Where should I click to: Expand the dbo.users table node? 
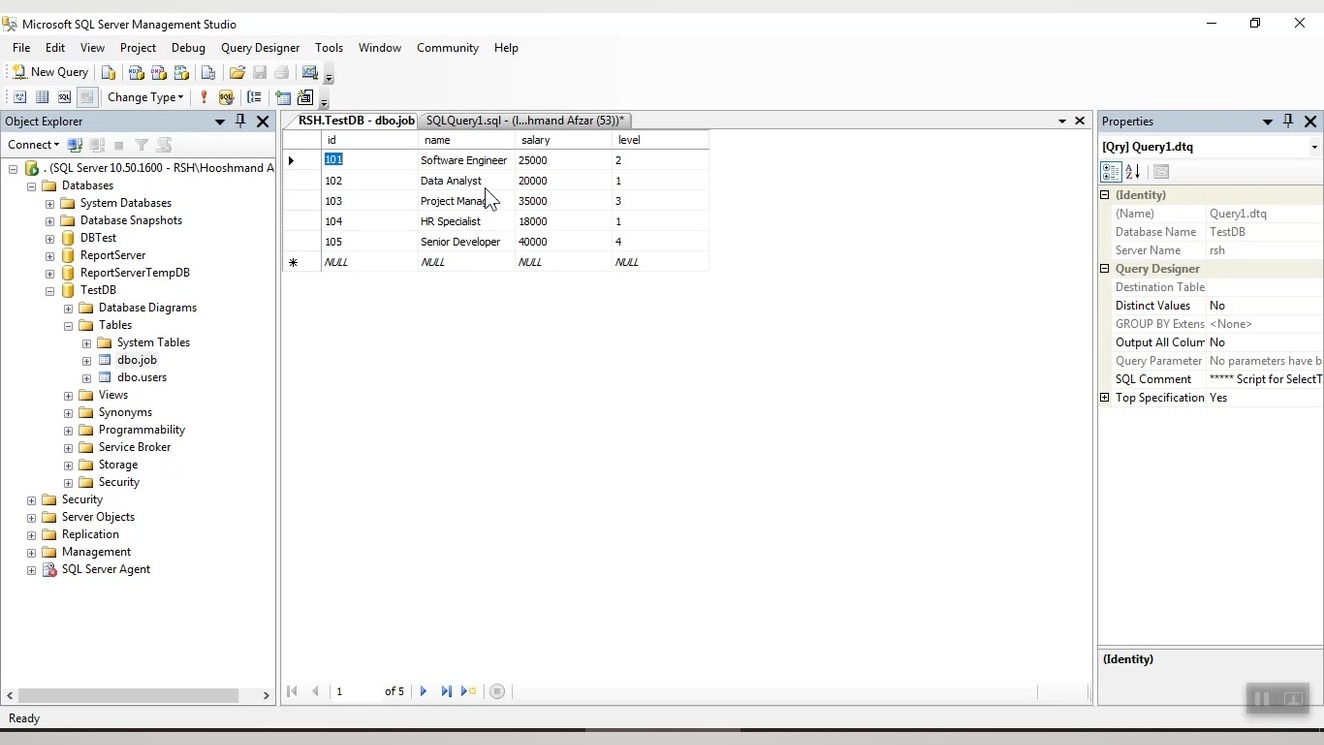(x=87, y=378)
